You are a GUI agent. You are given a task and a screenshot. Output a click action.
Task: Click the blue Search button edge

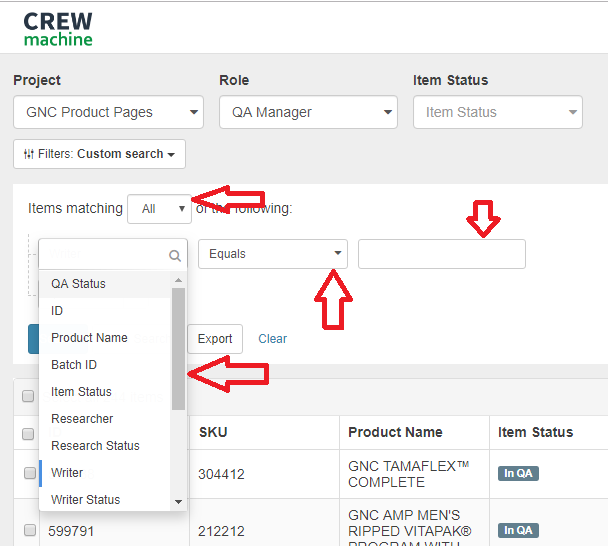click(x=33, y=339)
